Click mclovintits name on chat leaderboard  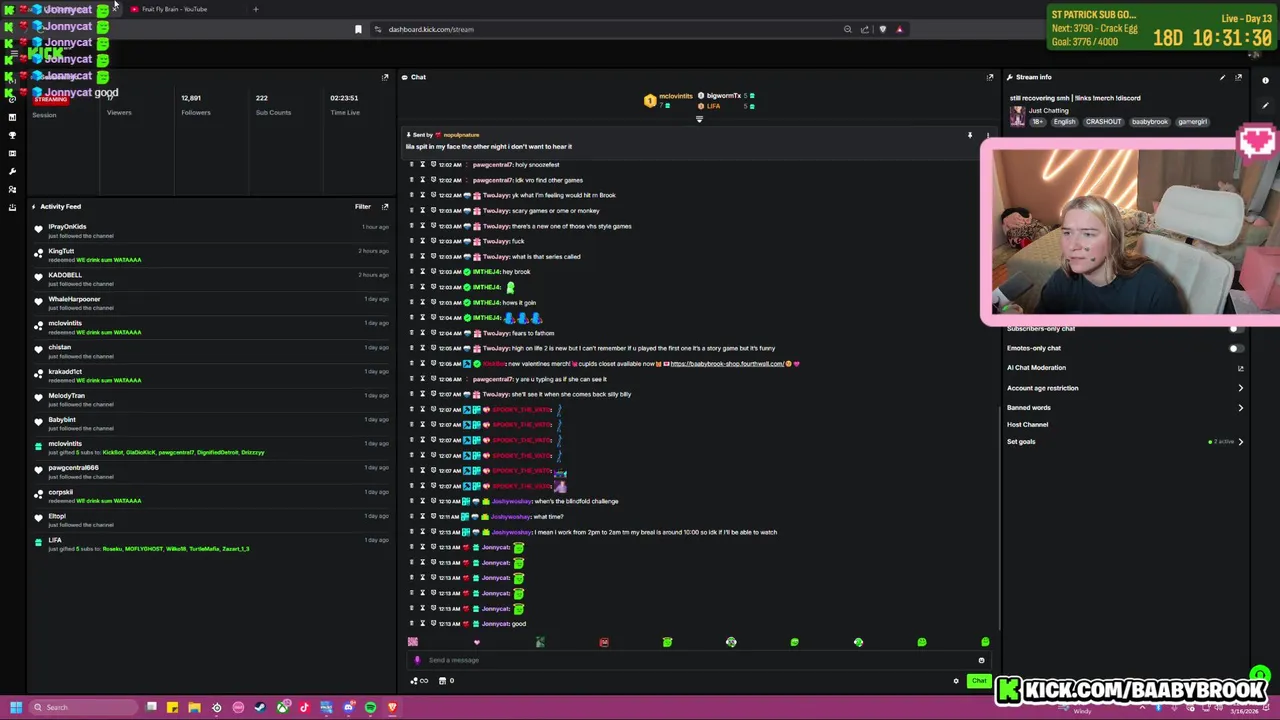click(676, 96)
